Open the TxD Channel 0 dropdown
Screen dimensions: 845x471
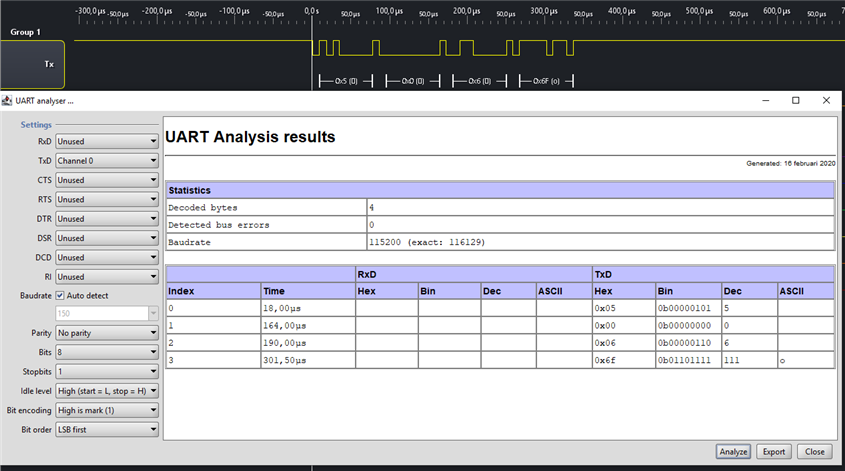point(107,161)
